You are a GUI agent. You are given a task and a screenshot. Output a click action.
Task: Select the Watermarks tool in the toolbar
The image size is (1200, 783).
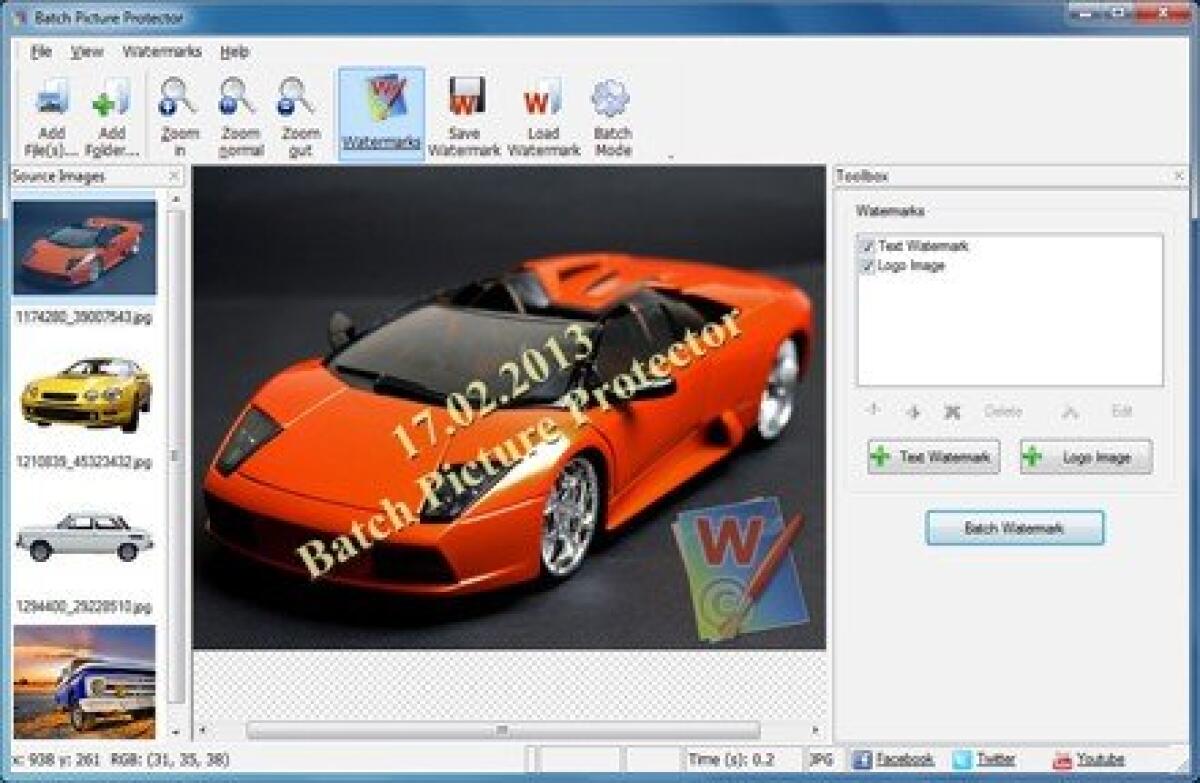point(380,110)
